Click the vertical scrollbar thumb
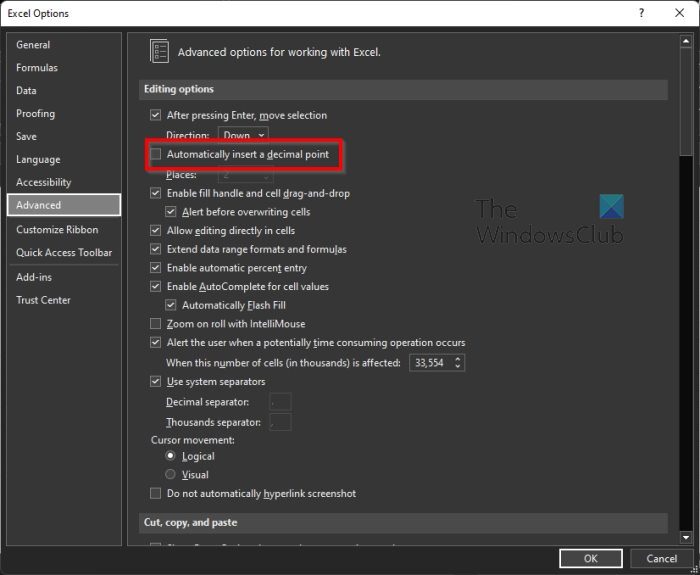This screenshot has width=700, height=575. click(686, 101)
